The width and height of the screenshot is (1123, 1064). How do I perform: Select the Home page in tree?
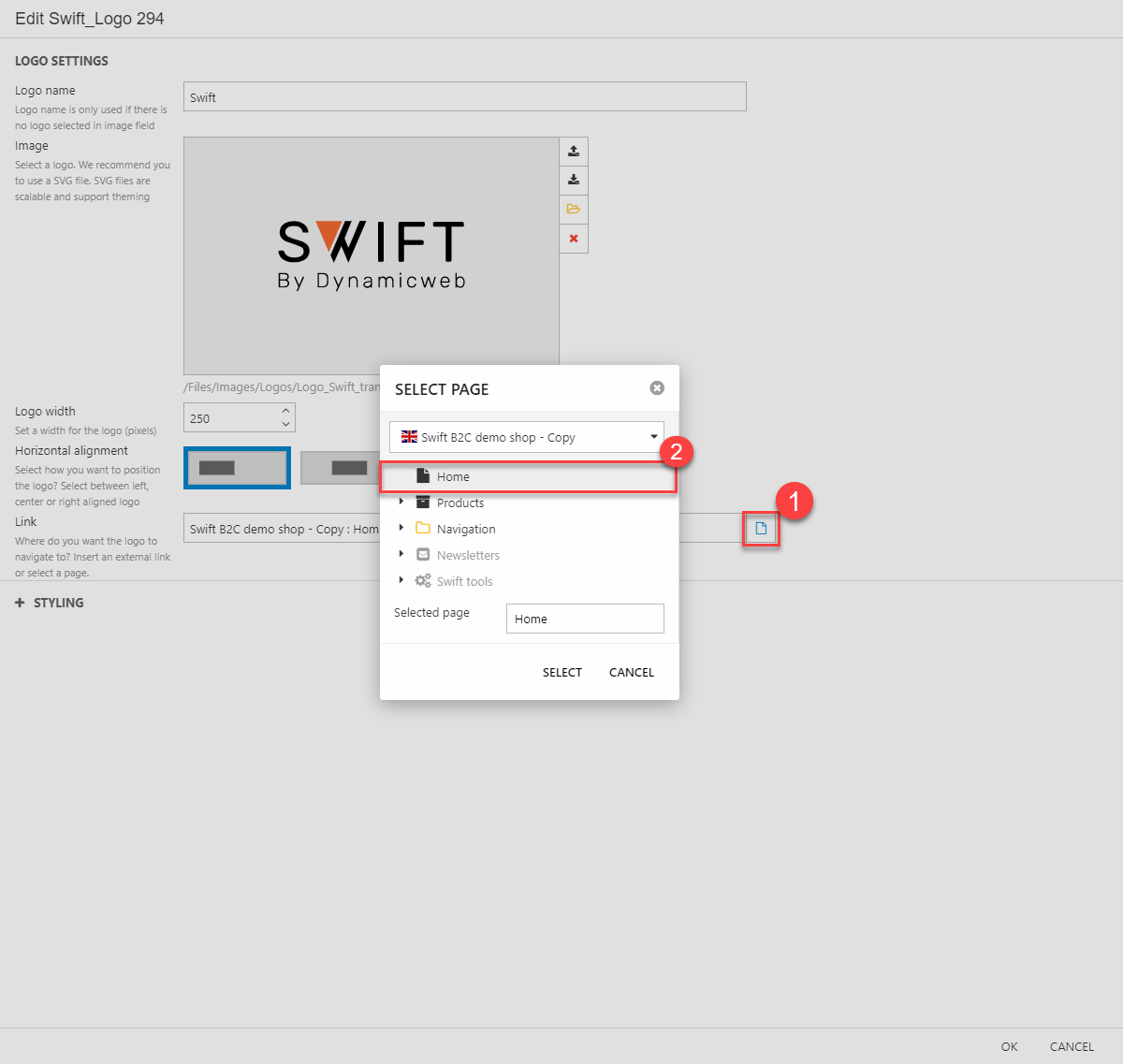click(453, 476)
